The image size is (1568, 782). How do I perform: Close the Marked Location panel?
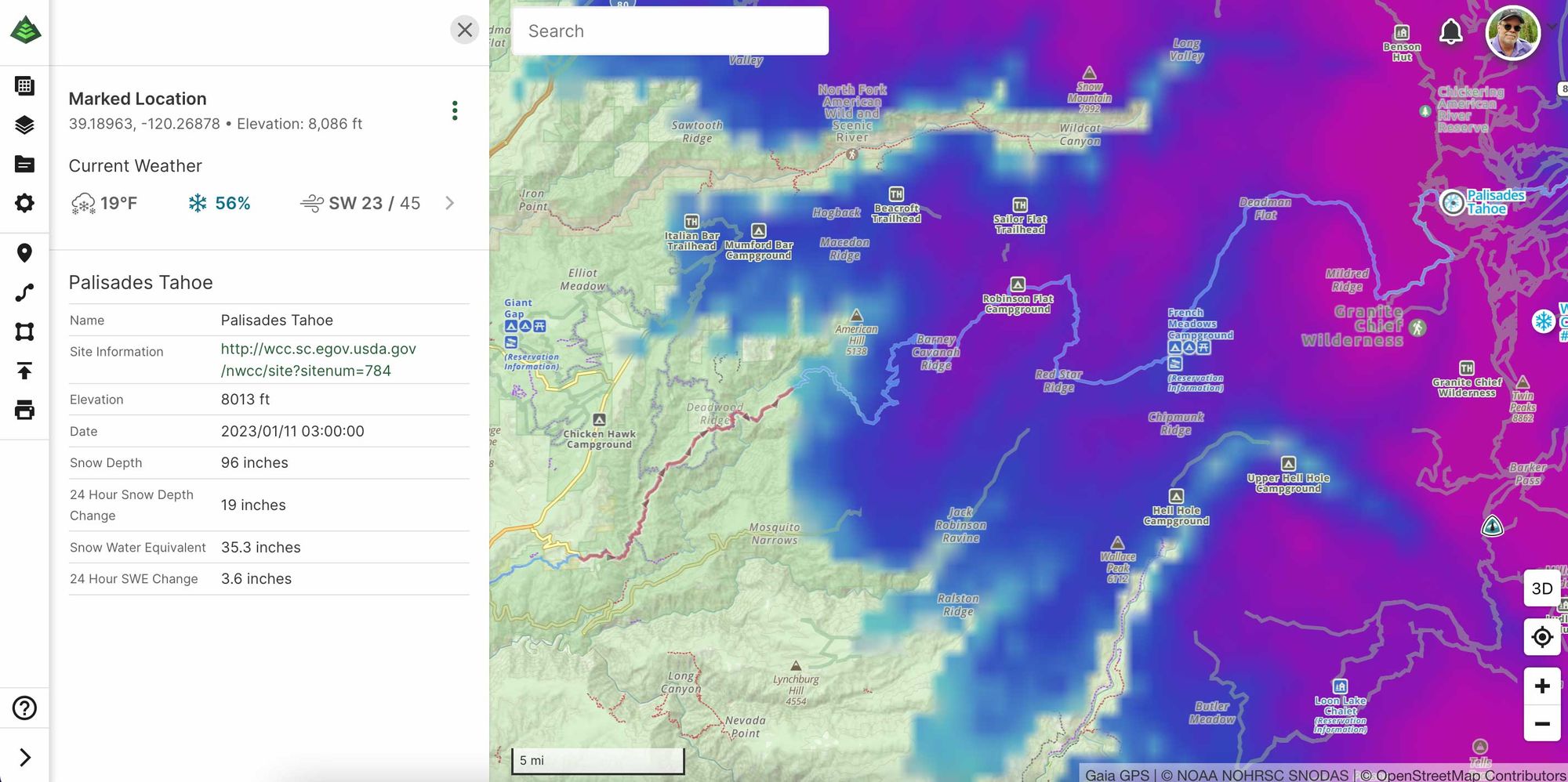pos(465,30)
